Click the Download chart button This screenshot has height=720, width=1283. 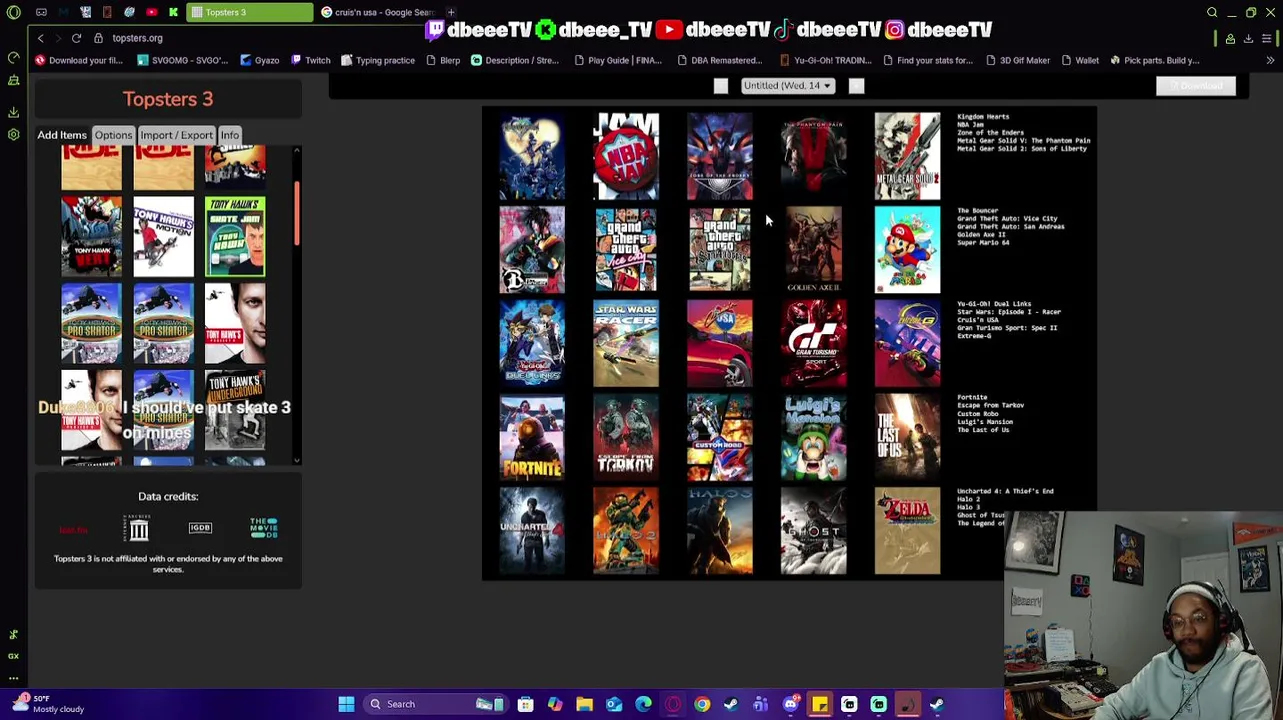pos(1195,86)
